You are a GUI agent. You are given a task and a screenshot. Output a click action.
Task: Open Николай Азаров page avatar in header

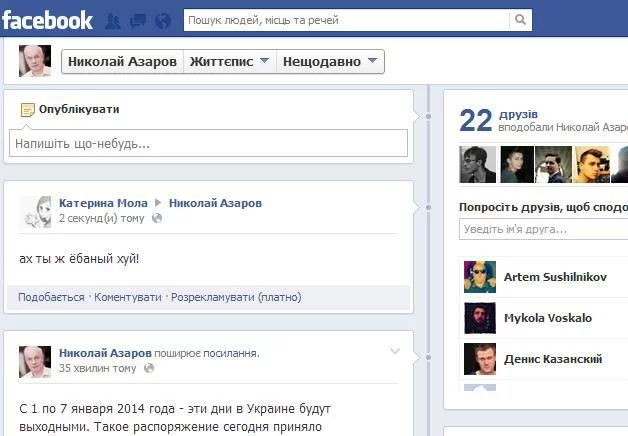(35, 61)
